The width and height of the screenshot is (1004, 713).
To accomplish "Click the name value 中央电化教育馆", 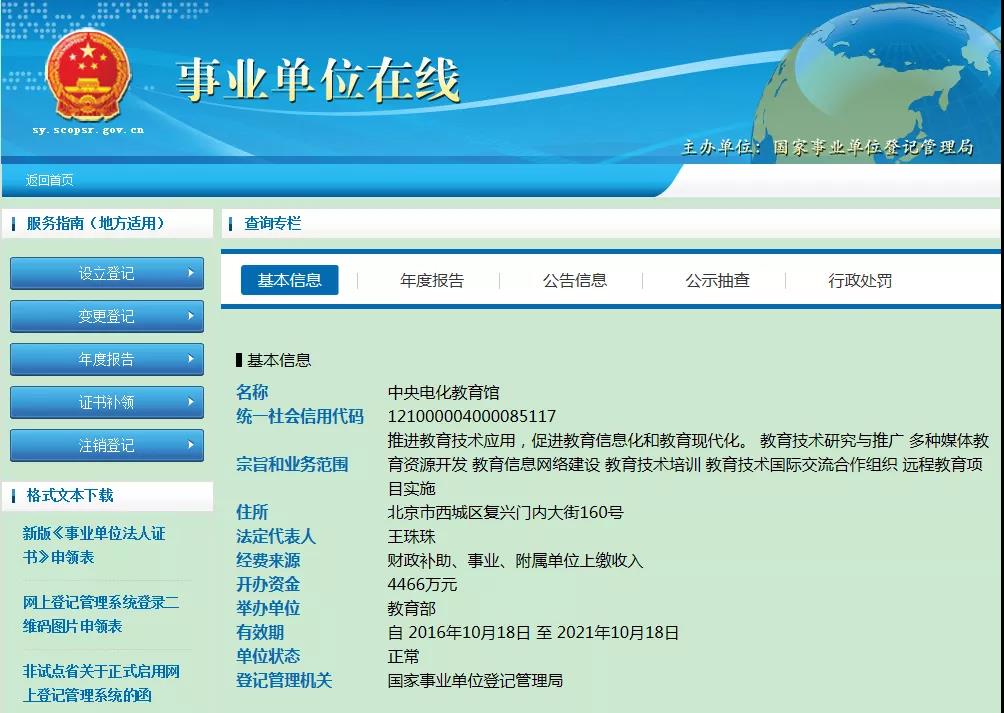I will tap(443, 392).
